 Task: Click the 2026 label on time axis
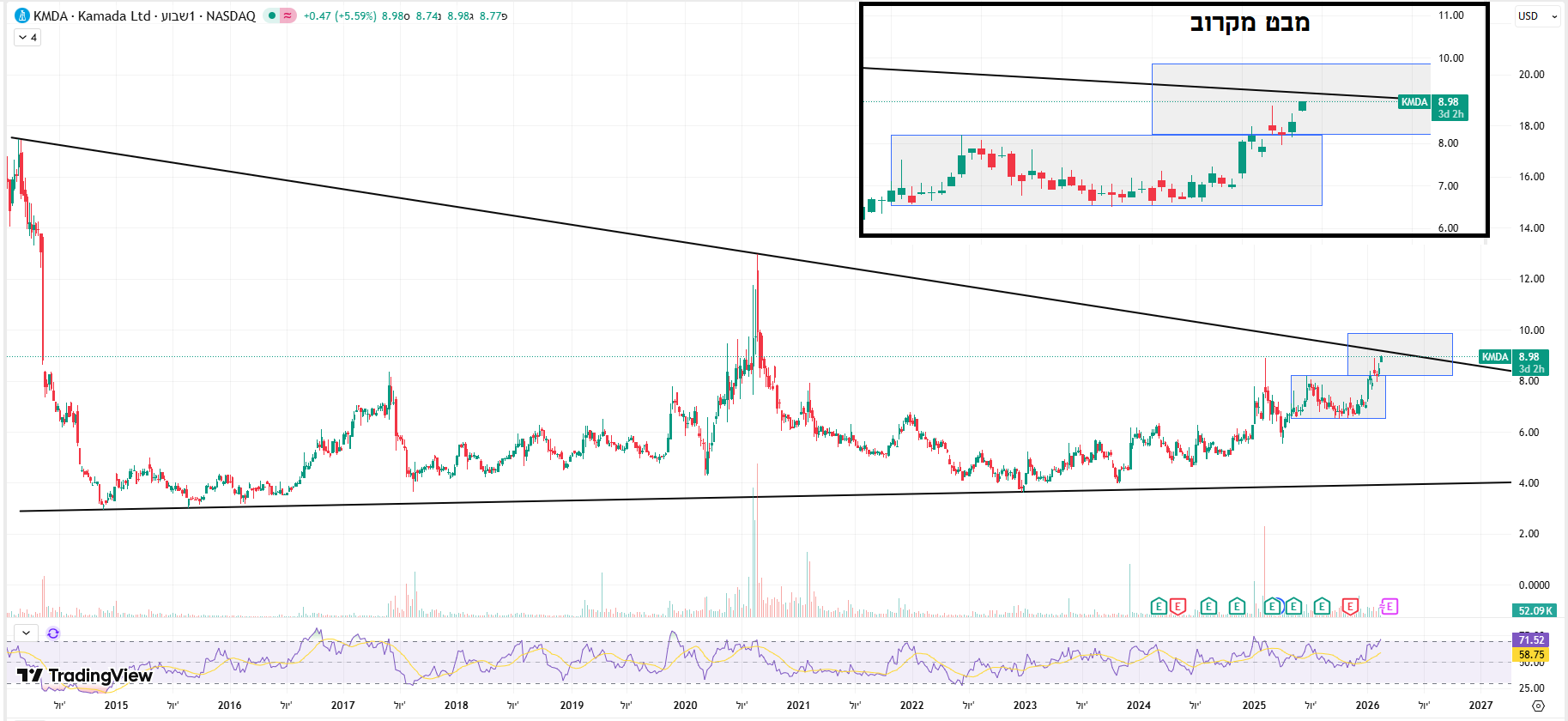pyautogui.click(x=1367, y=706)
